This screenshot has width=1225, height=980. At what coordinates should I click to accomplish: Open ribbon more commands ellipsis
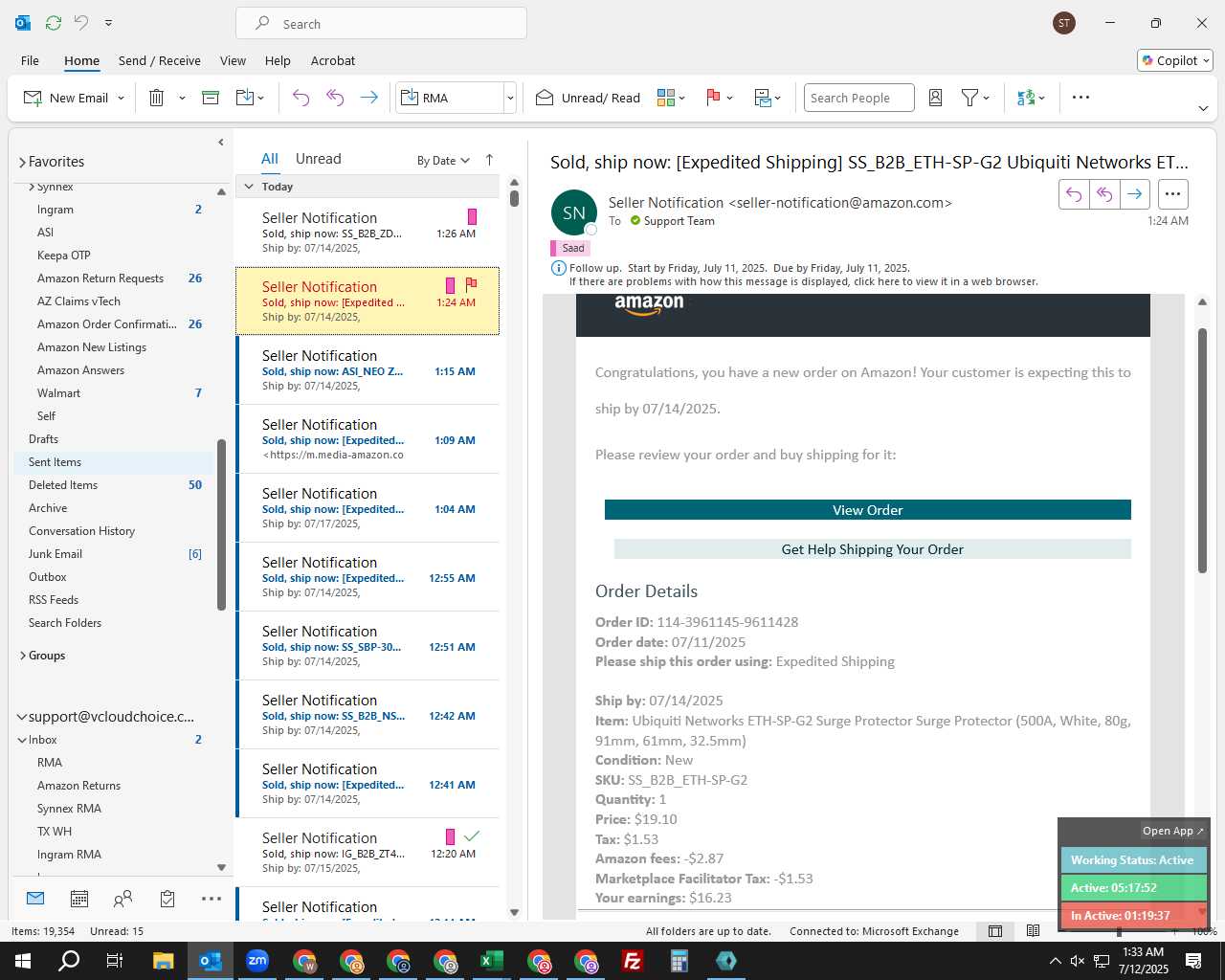[x=1080, y=98]
